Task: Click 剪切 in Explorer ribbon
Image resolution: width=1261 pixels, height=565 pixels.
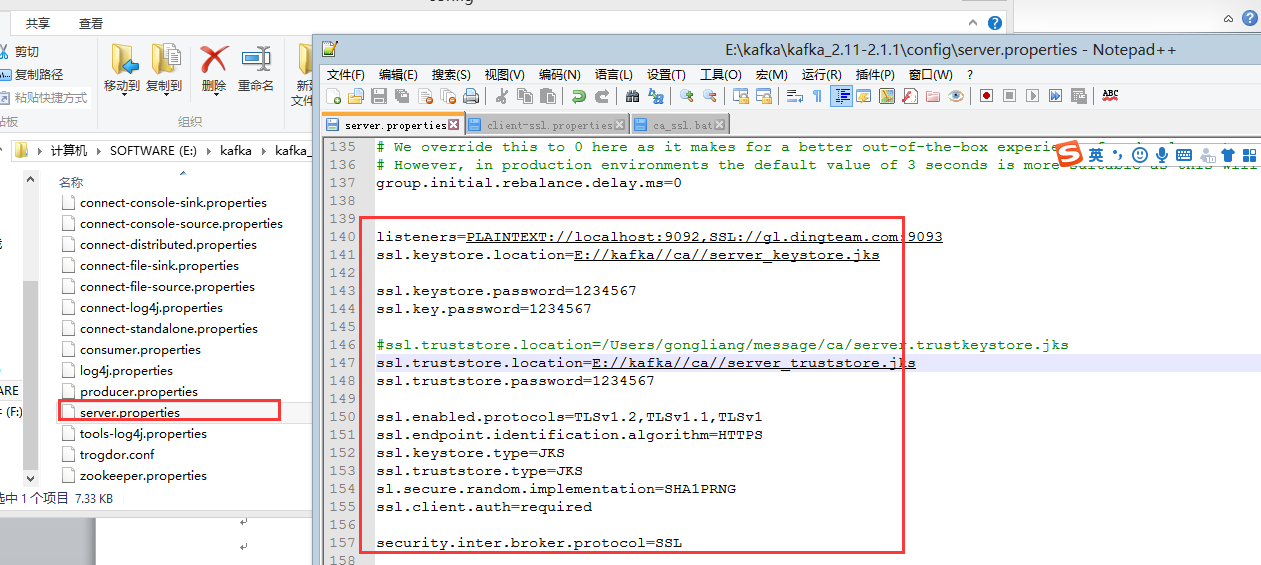Action: 20,51
